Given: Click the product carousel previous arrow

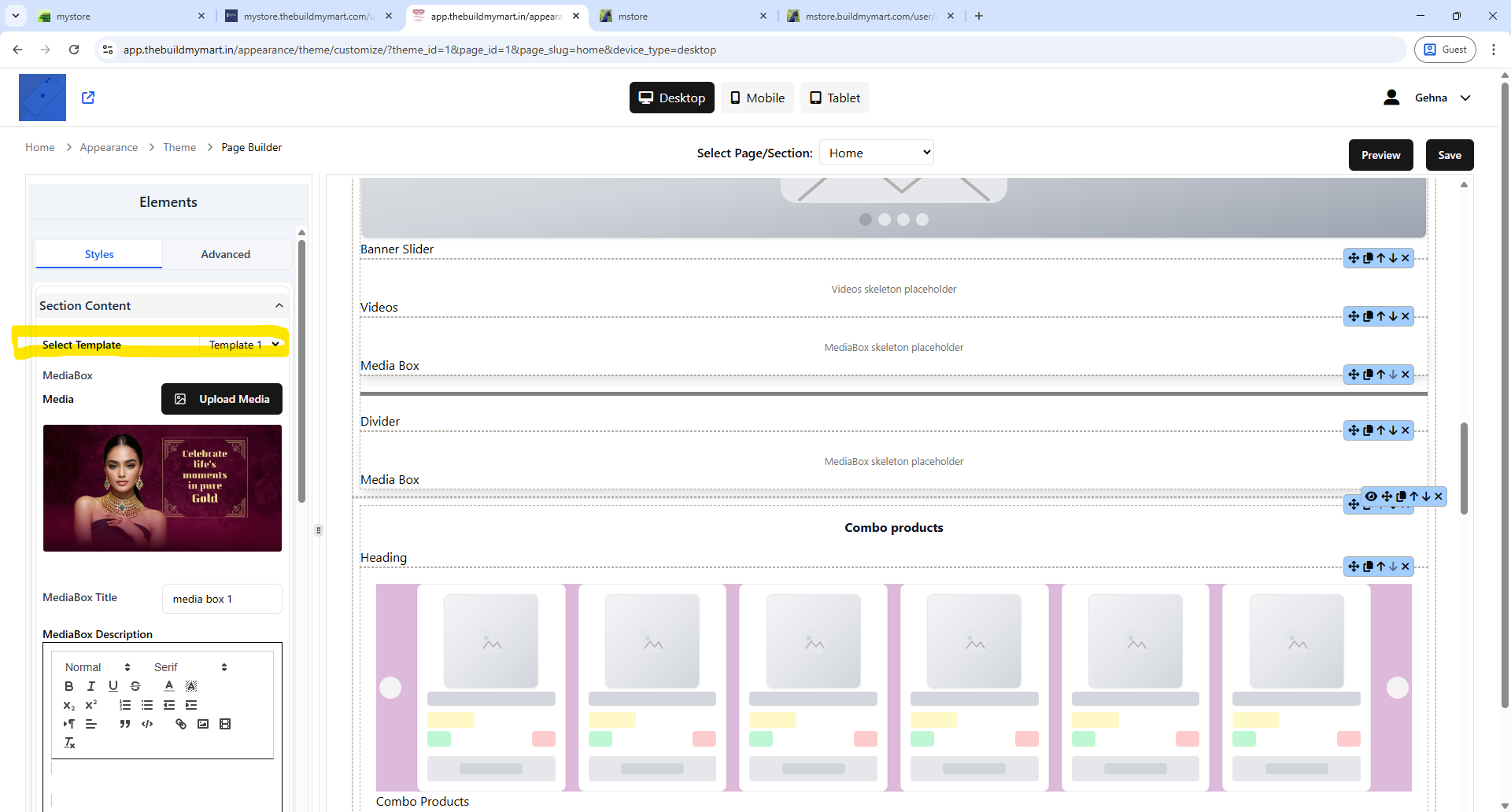Looking at the screenshot, I should [390, 688].
